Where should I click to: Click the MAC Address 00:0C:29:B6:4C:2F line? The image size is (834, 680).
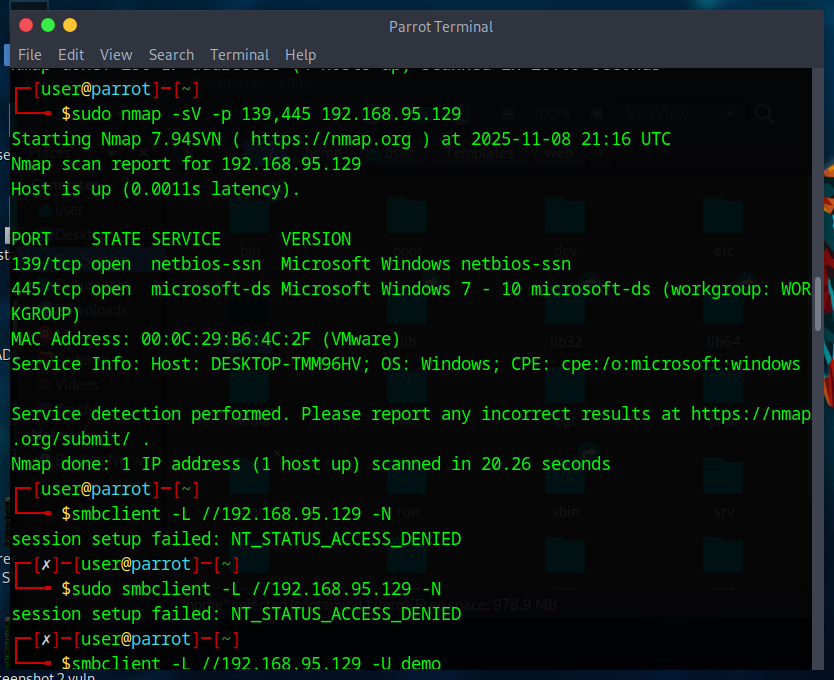205,339
